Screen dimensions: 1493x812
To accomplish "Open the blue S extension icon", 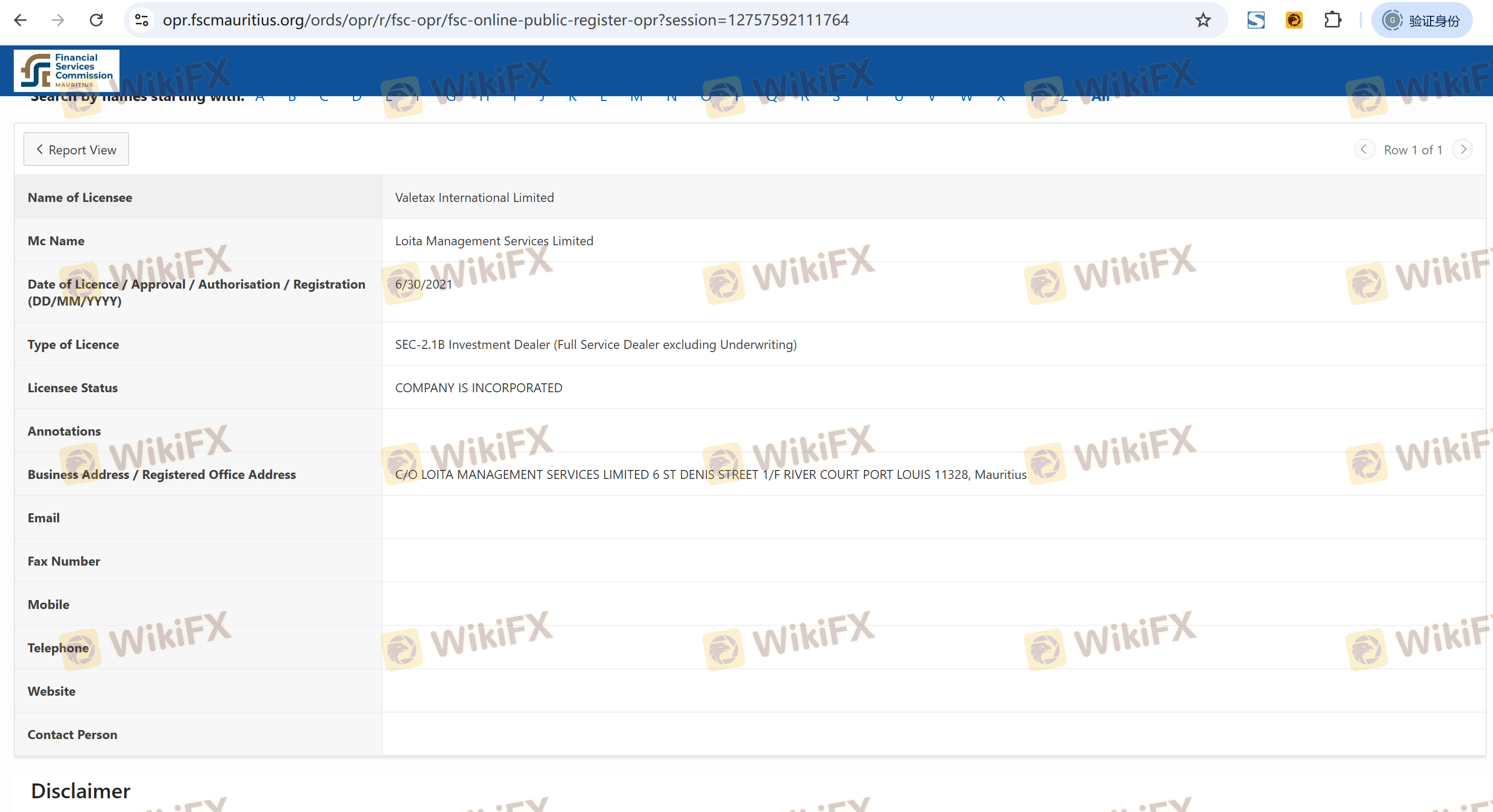I will click(x=1256, y=20).
